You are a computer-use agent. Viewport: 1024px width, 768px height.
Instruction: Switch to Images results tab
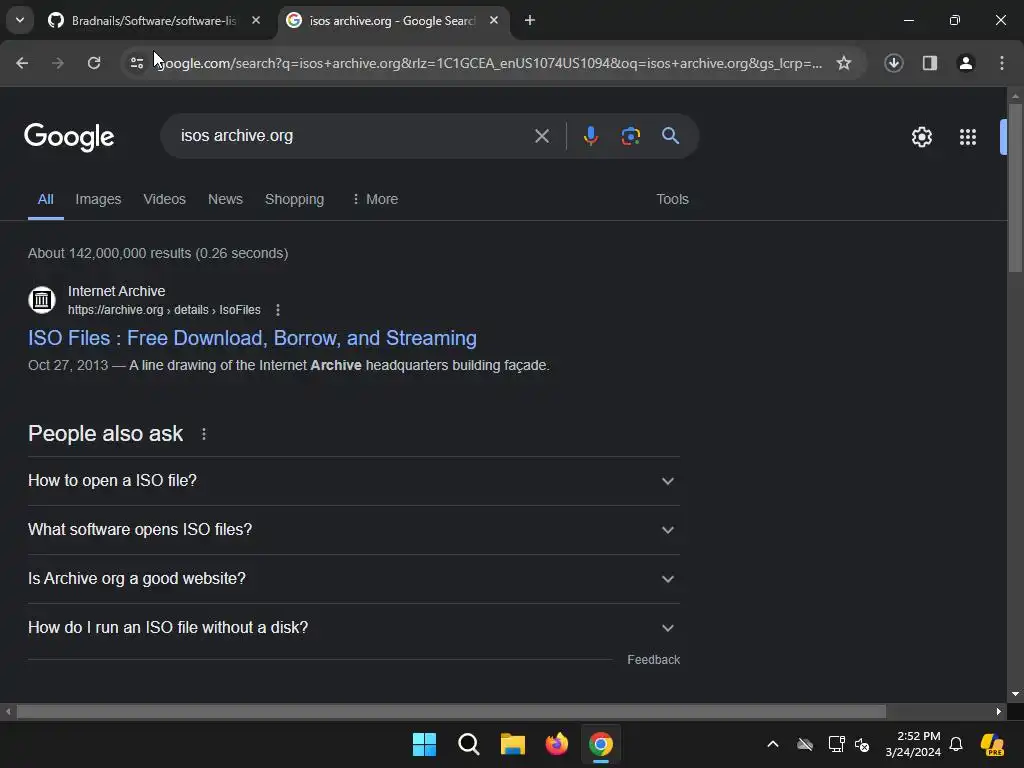(x=98, y=199)
